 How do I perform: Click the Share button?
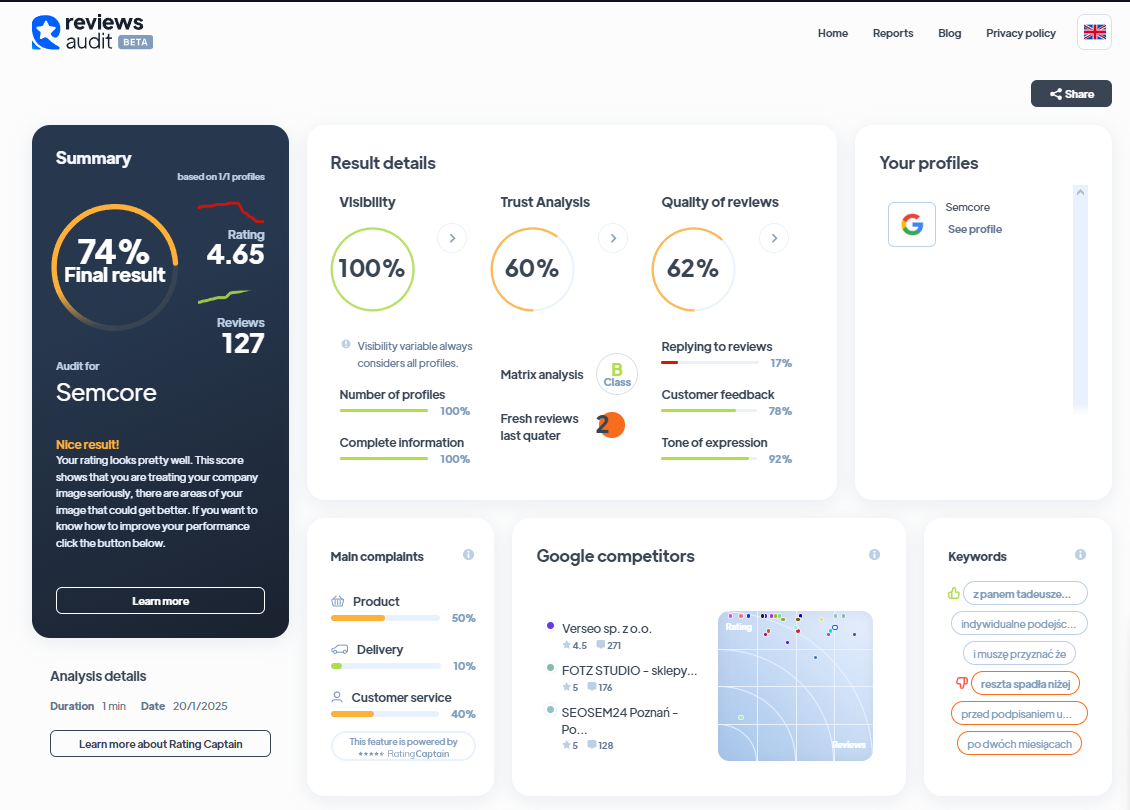[1071, 94]
